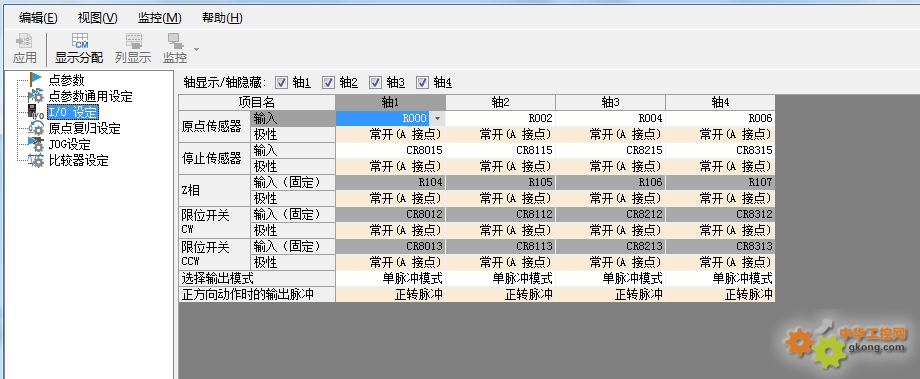
Task: Click the 原点传感器 row label
Action: pyautogui.click(x=214, y=126)
